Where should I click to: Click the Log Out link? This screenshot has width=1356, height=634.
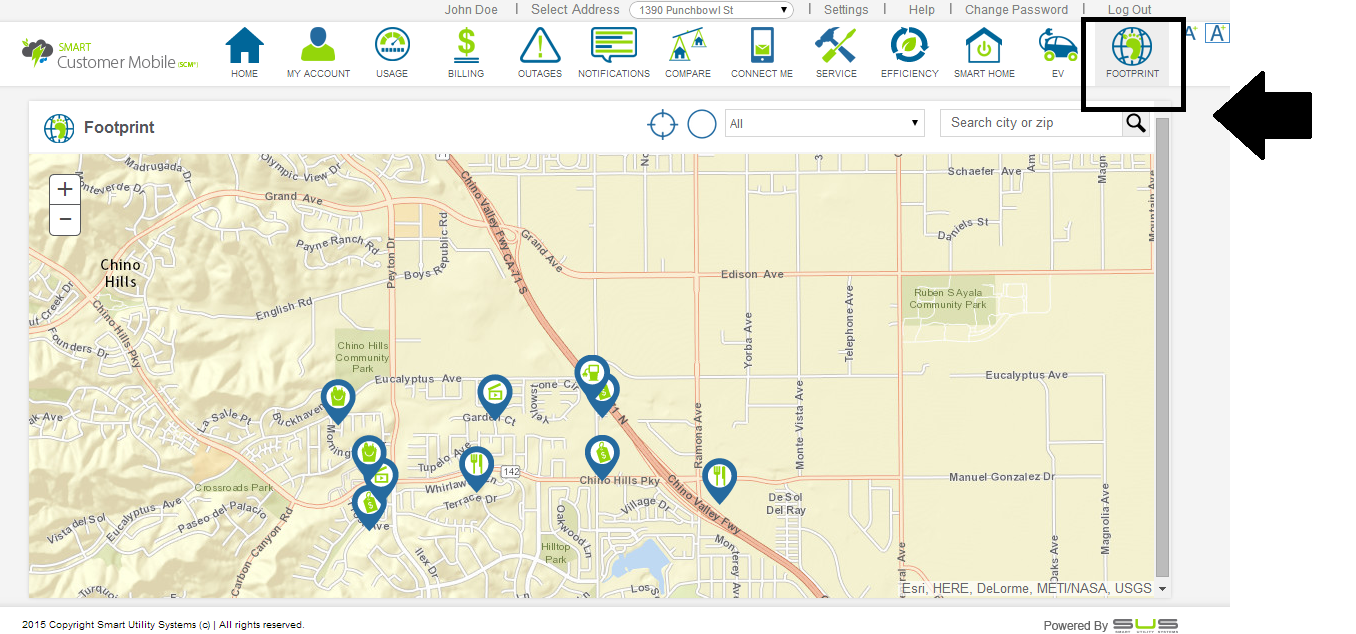tap(1129, 10)
